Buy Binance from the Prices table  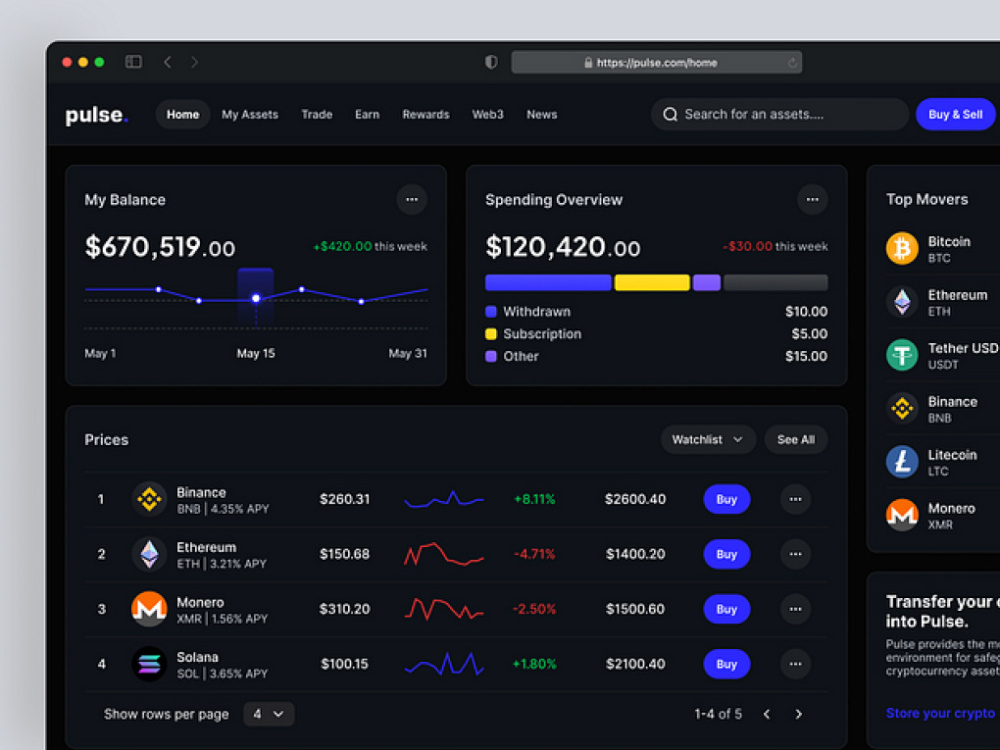(726, 499)
